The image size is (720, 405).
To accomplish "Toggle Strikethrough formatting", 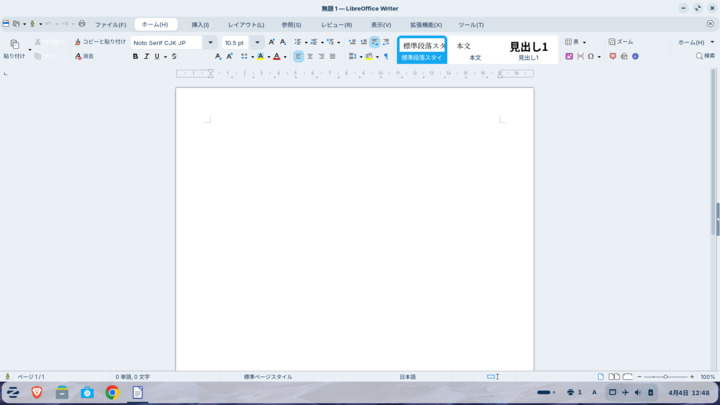I will tap(174, 56).
